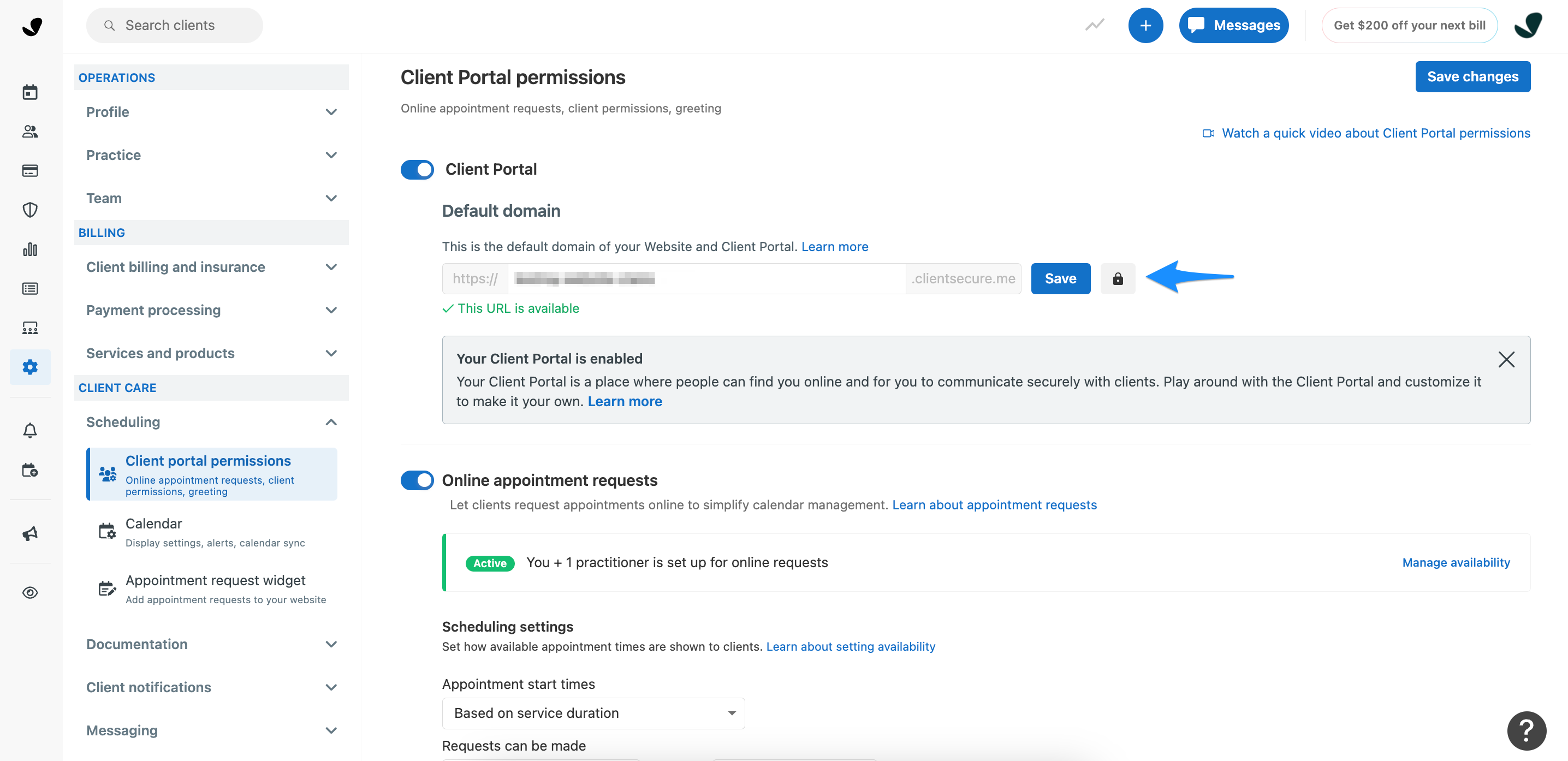Open notifications using the bell icon
The width and height of the screenshot is (1568, 761).
coord(31,430)
